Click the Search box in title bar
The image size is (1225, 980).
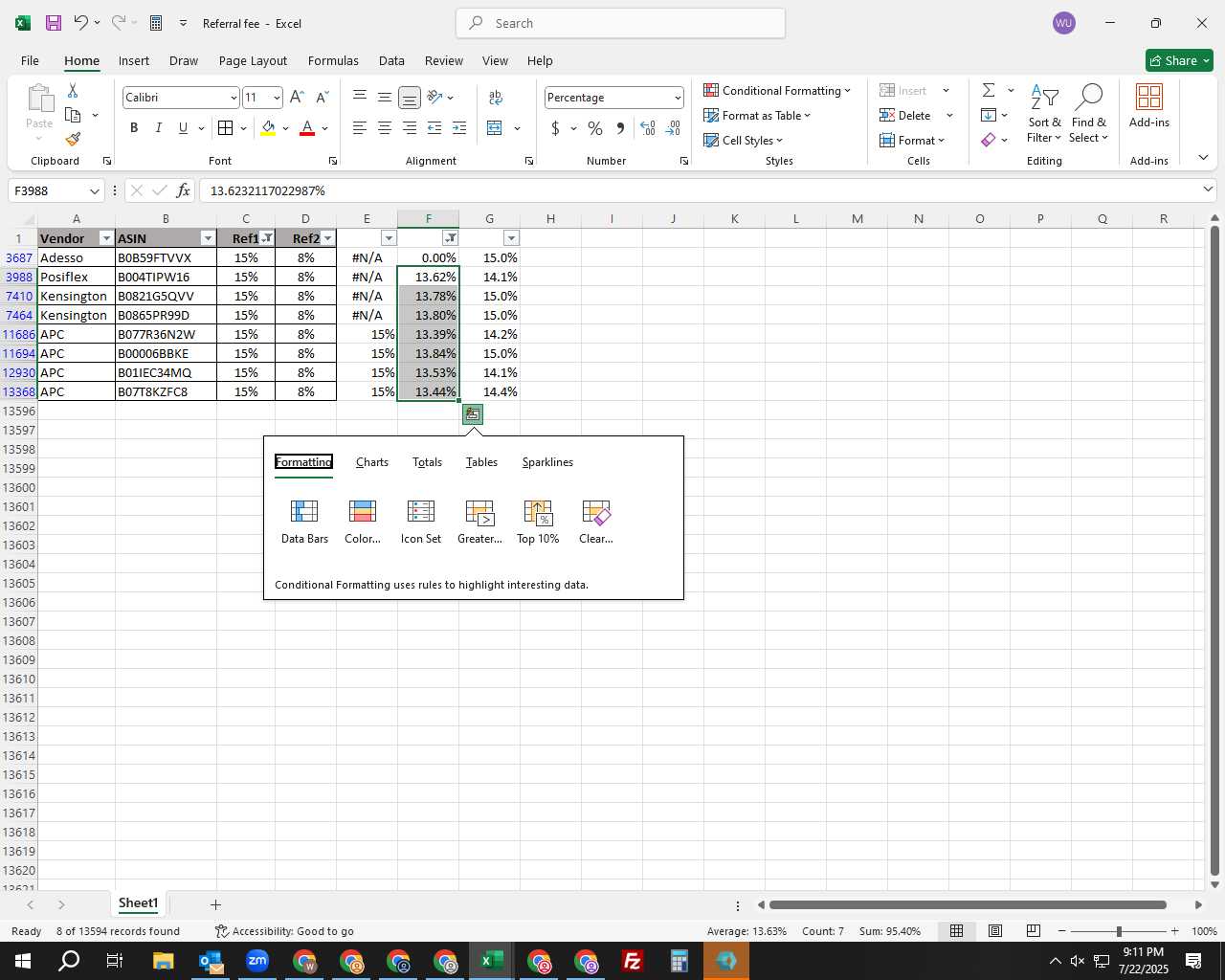[x=620, y=23]
